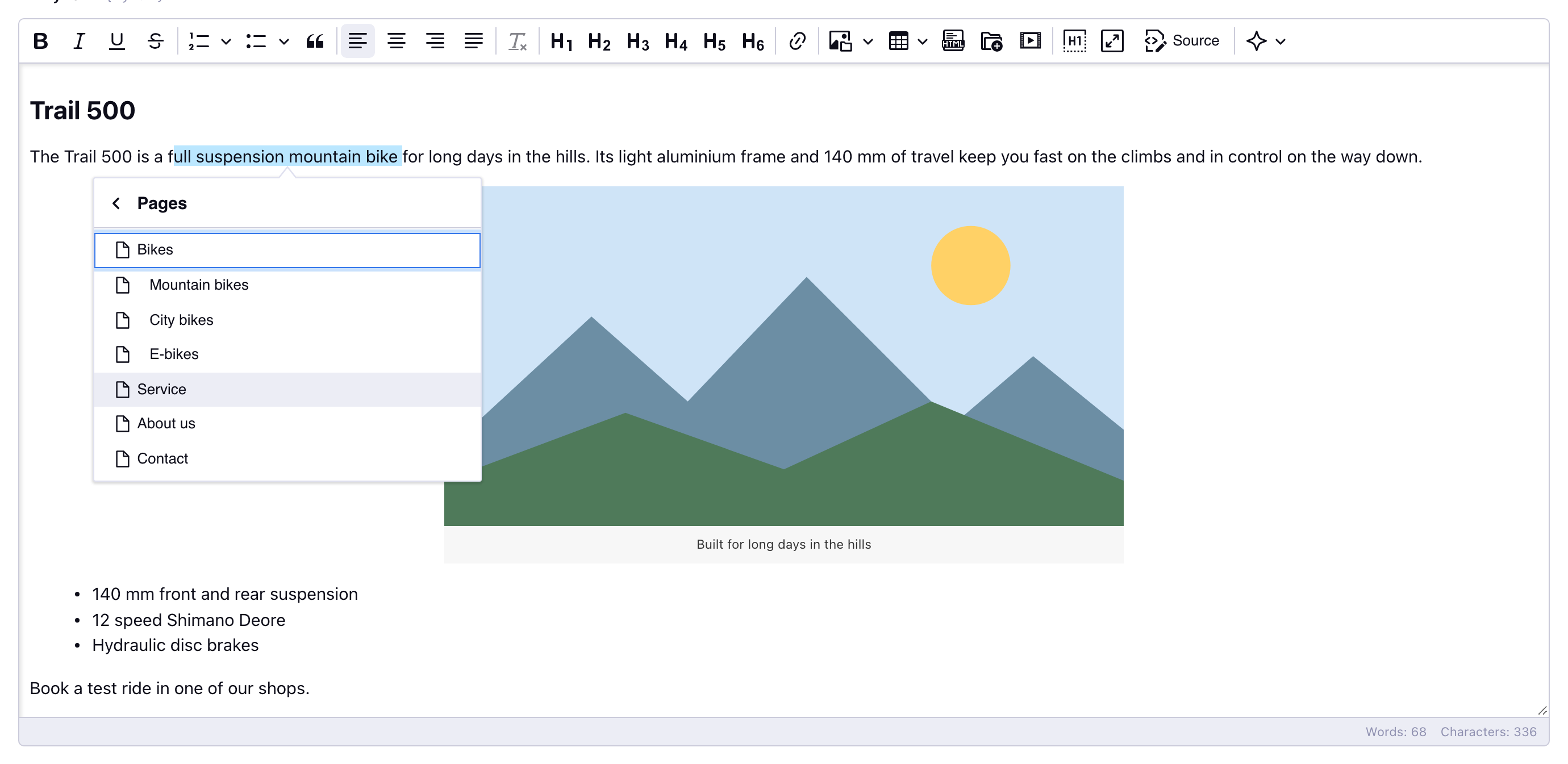Expand the AI assistant dropdown arrow
1568x764 pixels.
click(1281, 41)
